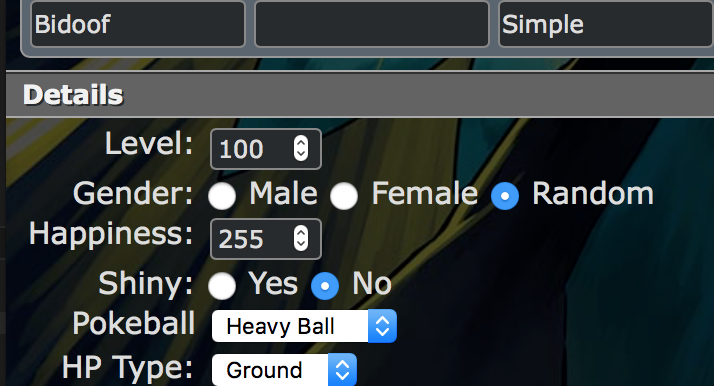Screen dimensions: 714x386
Task: Click the Pokeball dropdown arrow icon
Action: click(382, 326)
